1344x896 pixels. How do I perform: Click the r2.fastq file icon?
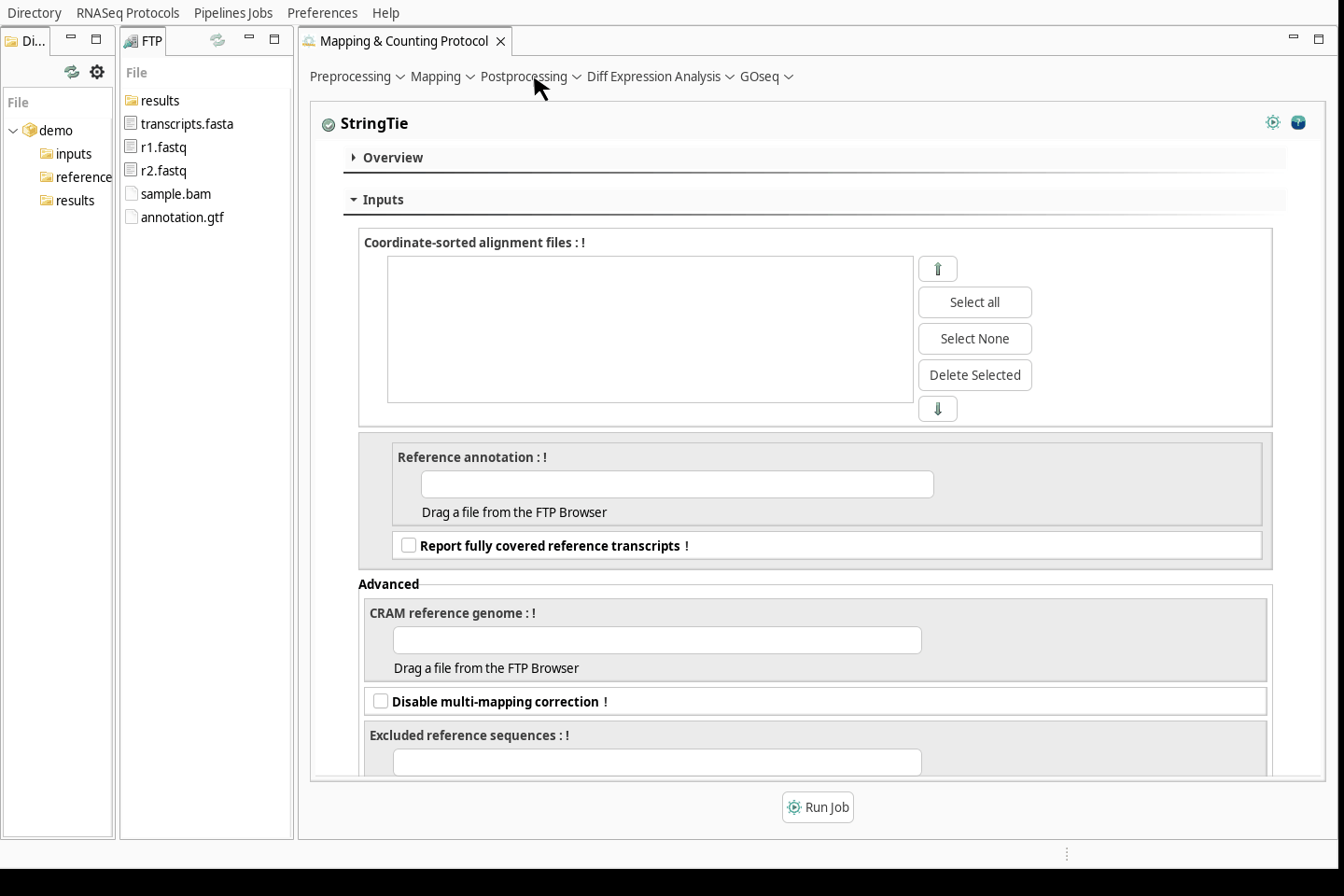tap(132, 170)
